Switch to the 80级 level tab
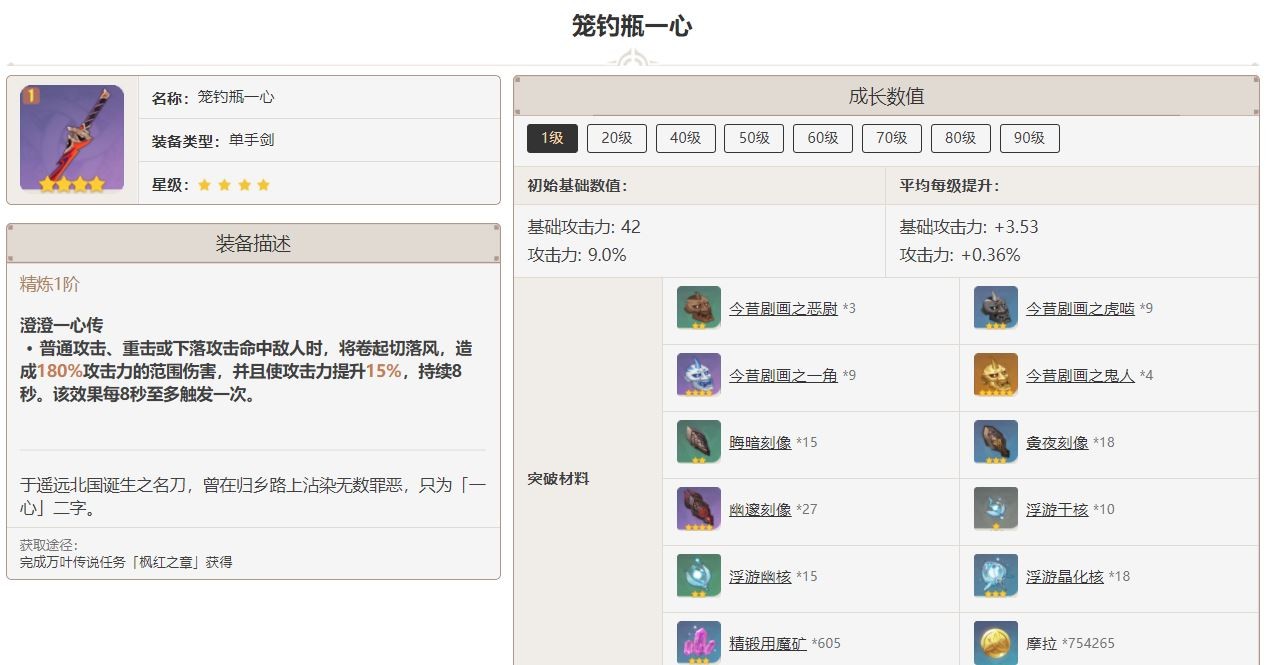 pyautogui.click(x=961, y=138)
